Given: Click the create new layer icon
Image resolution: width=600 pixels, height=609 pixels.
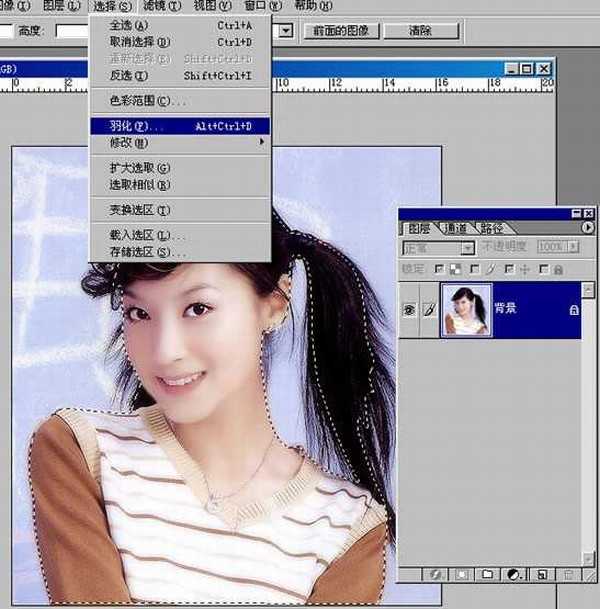Looking at the screenshot, I should (x=541, y=575).
